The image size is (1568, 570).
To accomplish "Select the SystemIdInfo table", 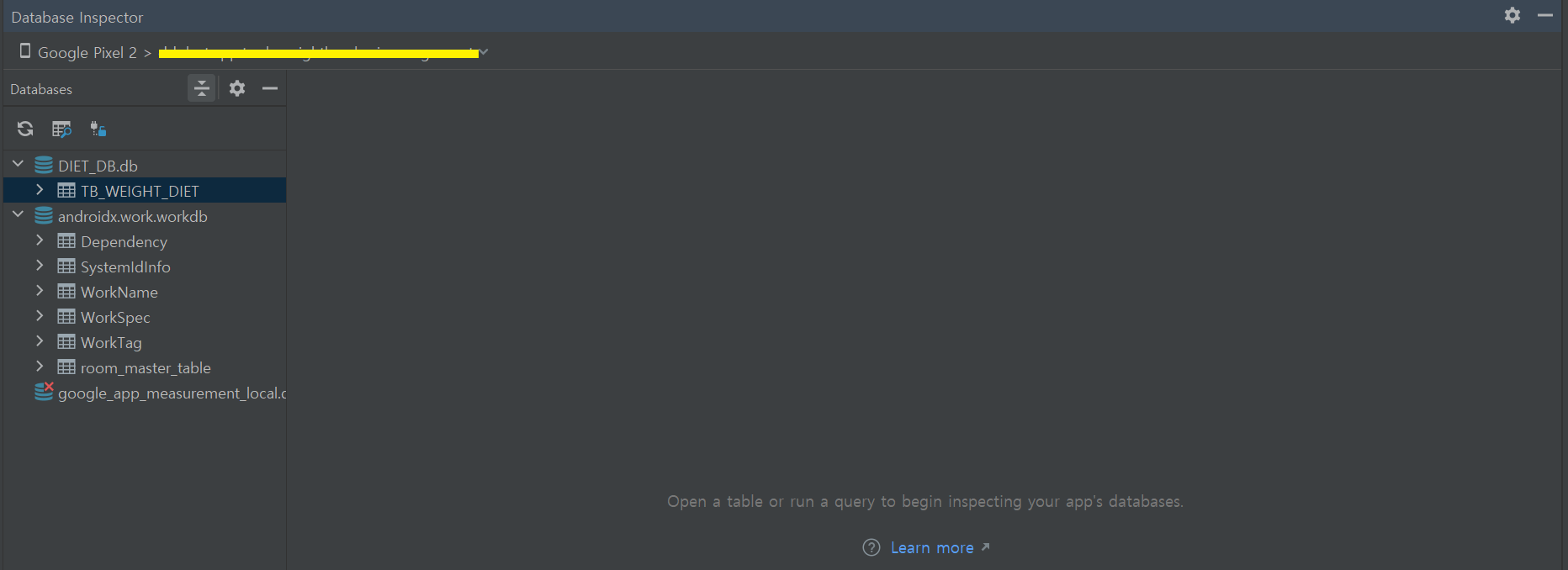I will click(125, 267).
